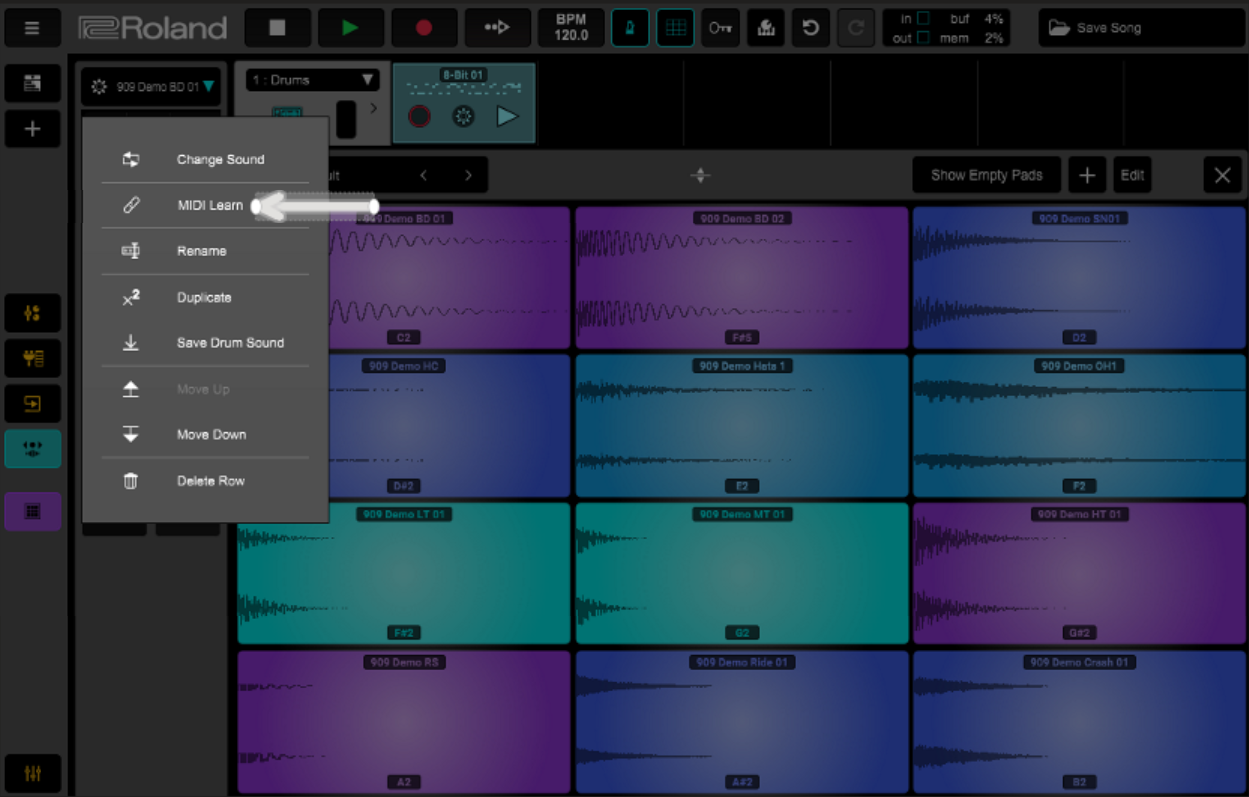Toggle the teal drum editor sidebar button
Image resolution: width=1249 pixels, height=797 pixels.
[32, 449]
